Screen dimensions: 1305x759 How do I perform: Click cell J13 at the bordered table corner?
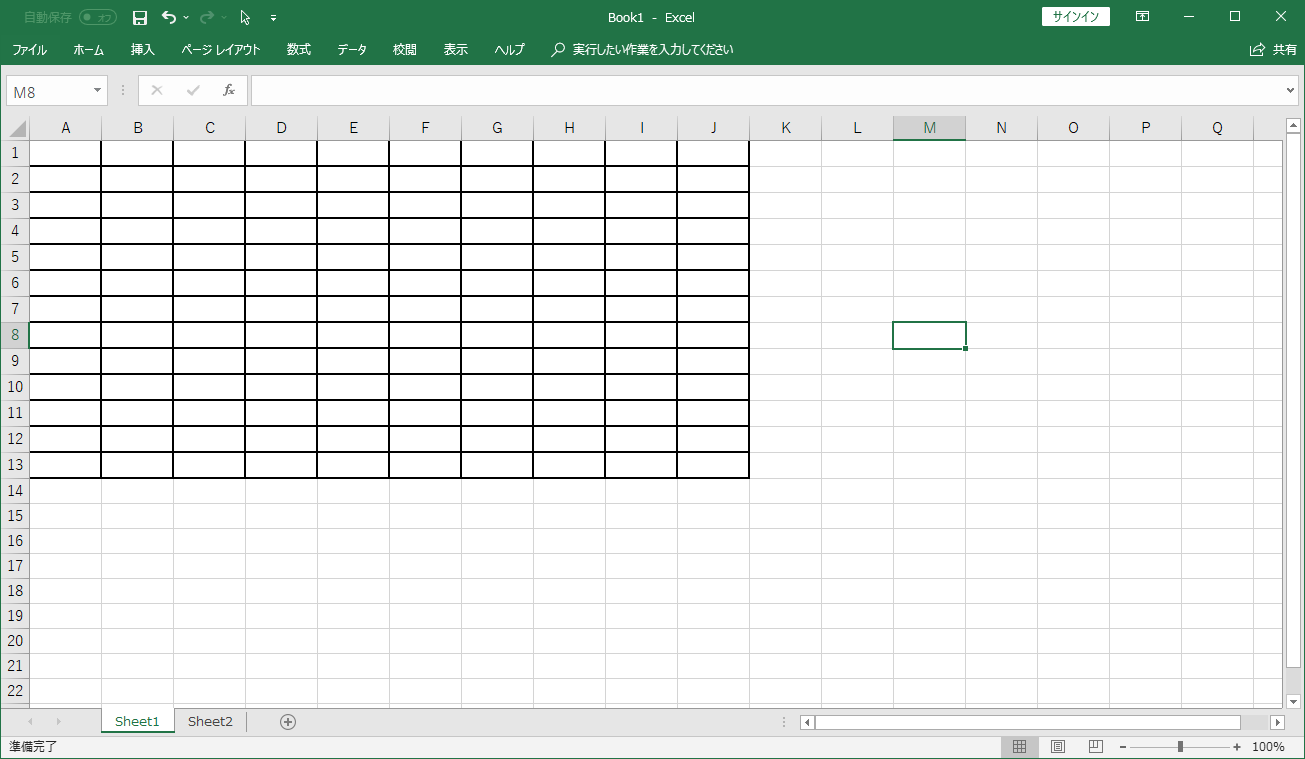pos(714,465)
